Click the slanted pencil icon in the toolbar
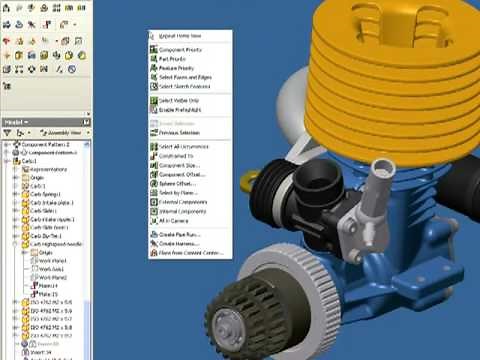This screenshot has width=480, height=360. click(x=59, y=69)
